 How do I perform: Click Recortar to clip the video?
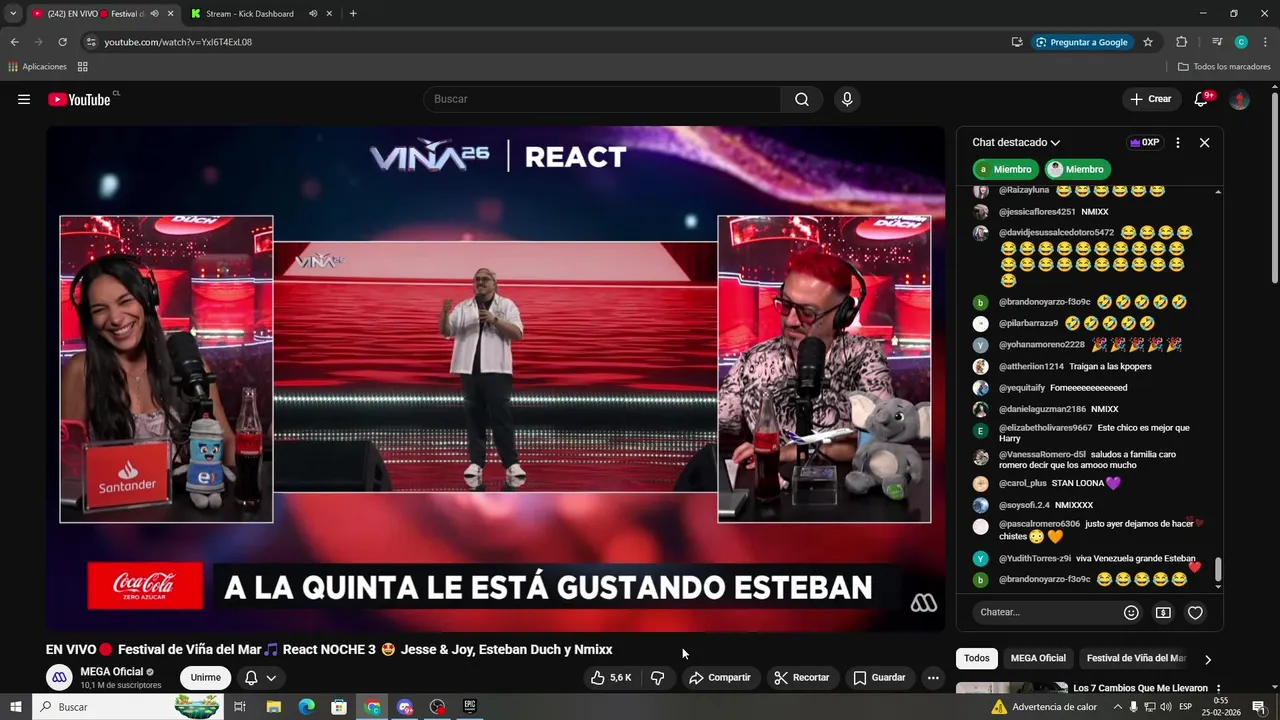[x=802, y=677]
